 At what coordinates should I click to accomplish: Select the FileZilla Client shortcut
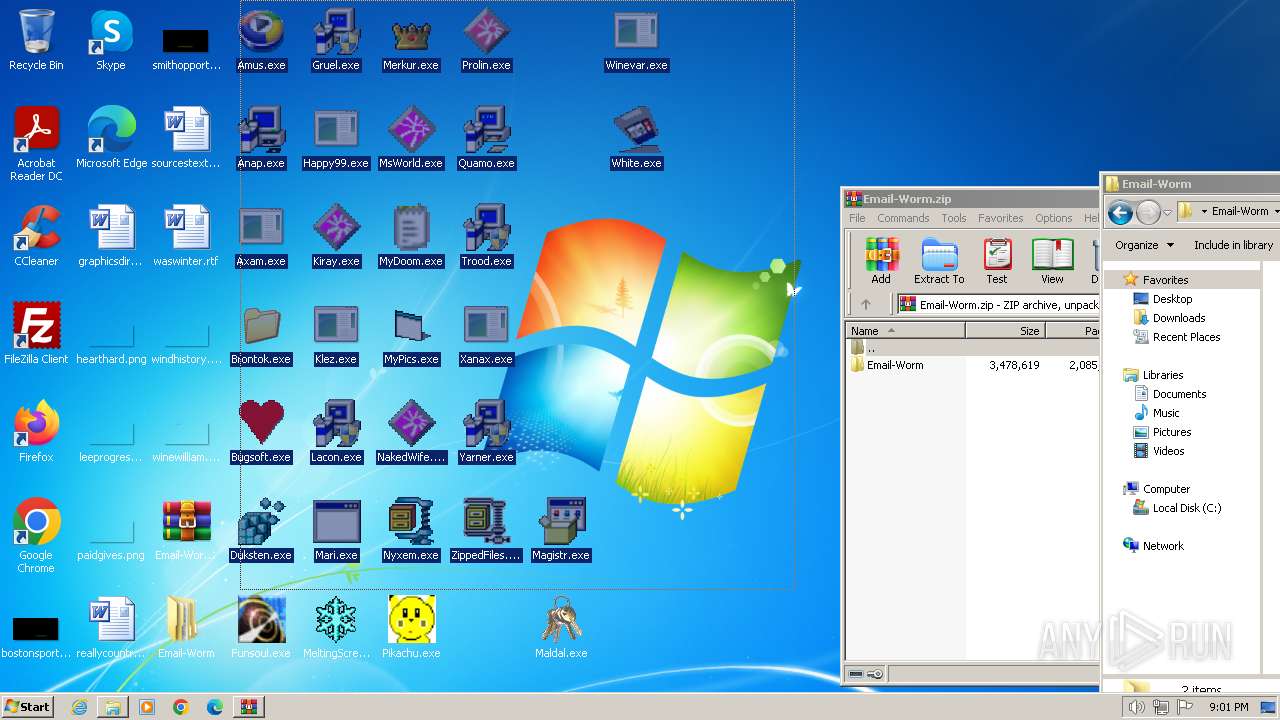tap(36, 334)
